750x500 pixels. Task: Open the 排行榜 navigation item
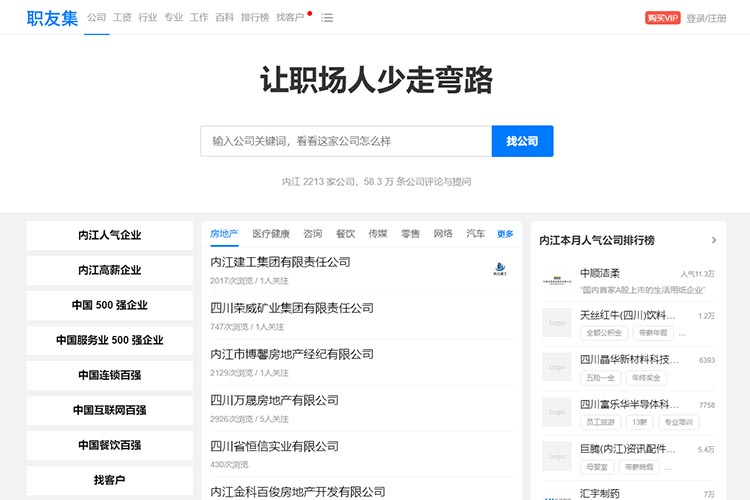pyautogui.click(x=255, y=18)
